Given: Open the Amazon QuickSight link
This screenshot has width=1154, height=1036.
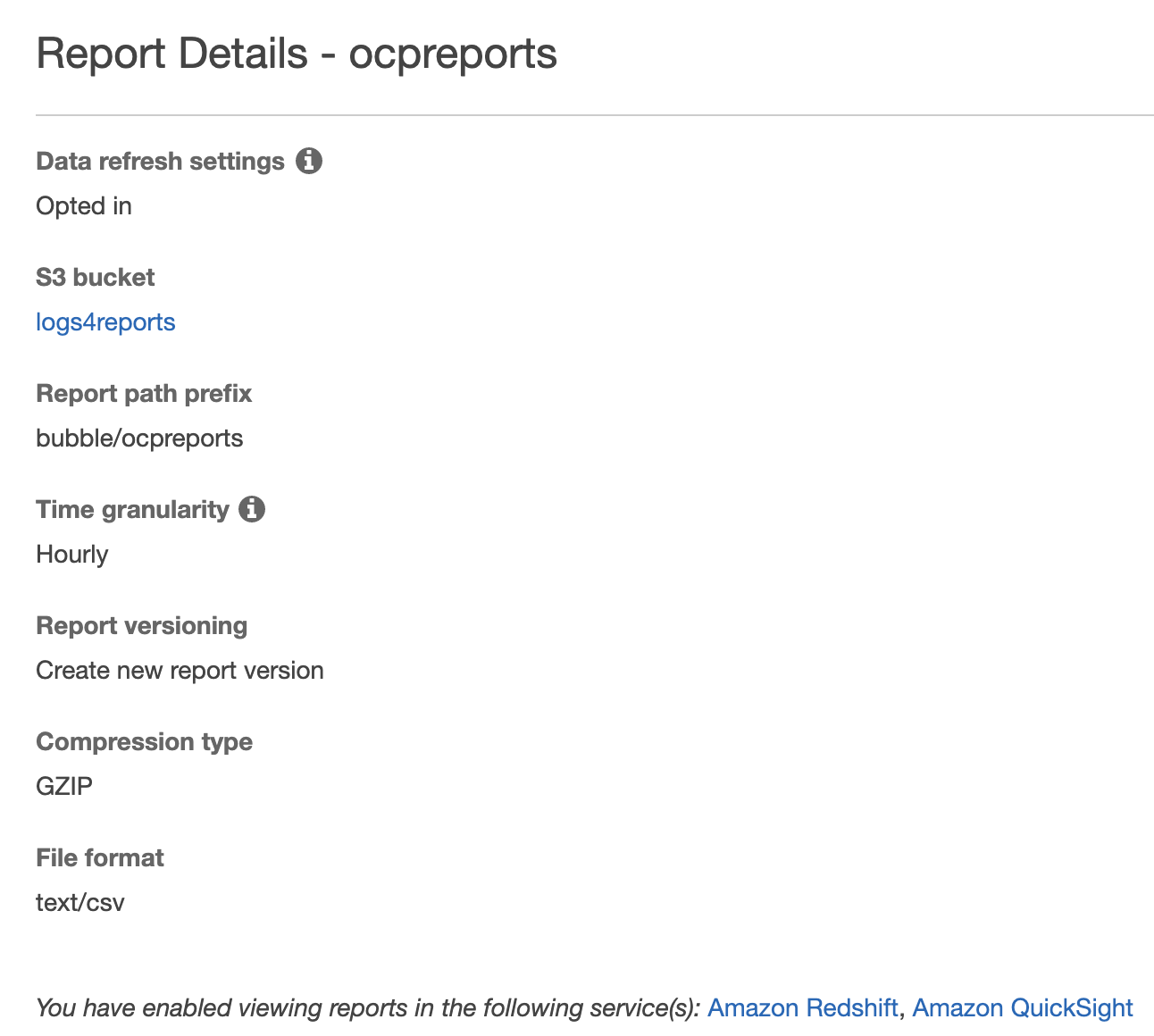Looking at the screenshot, I should click(1022, 1008).
